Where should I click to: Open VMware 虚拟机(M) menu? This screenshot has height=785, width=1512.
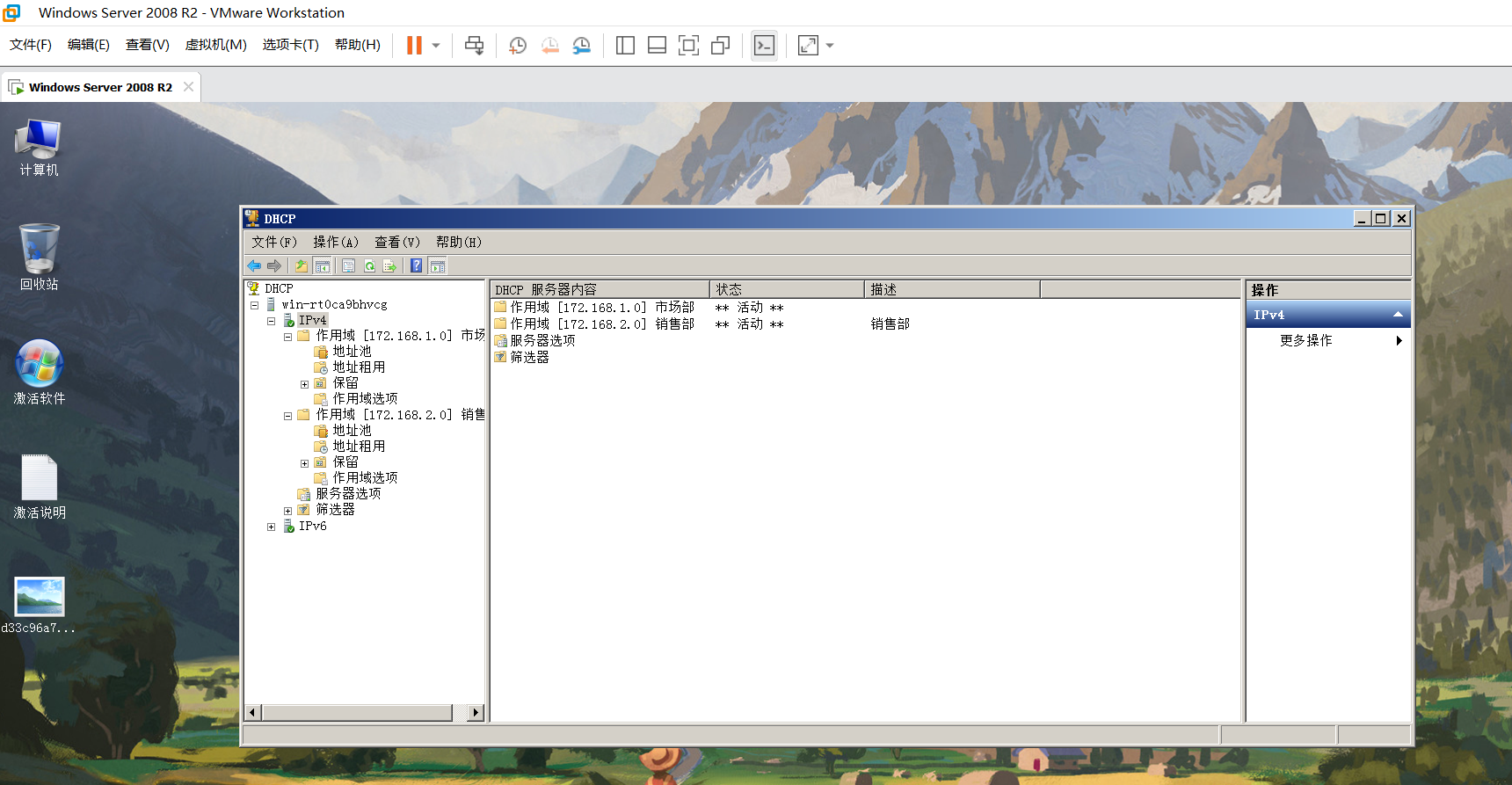(x=215, y=45)
